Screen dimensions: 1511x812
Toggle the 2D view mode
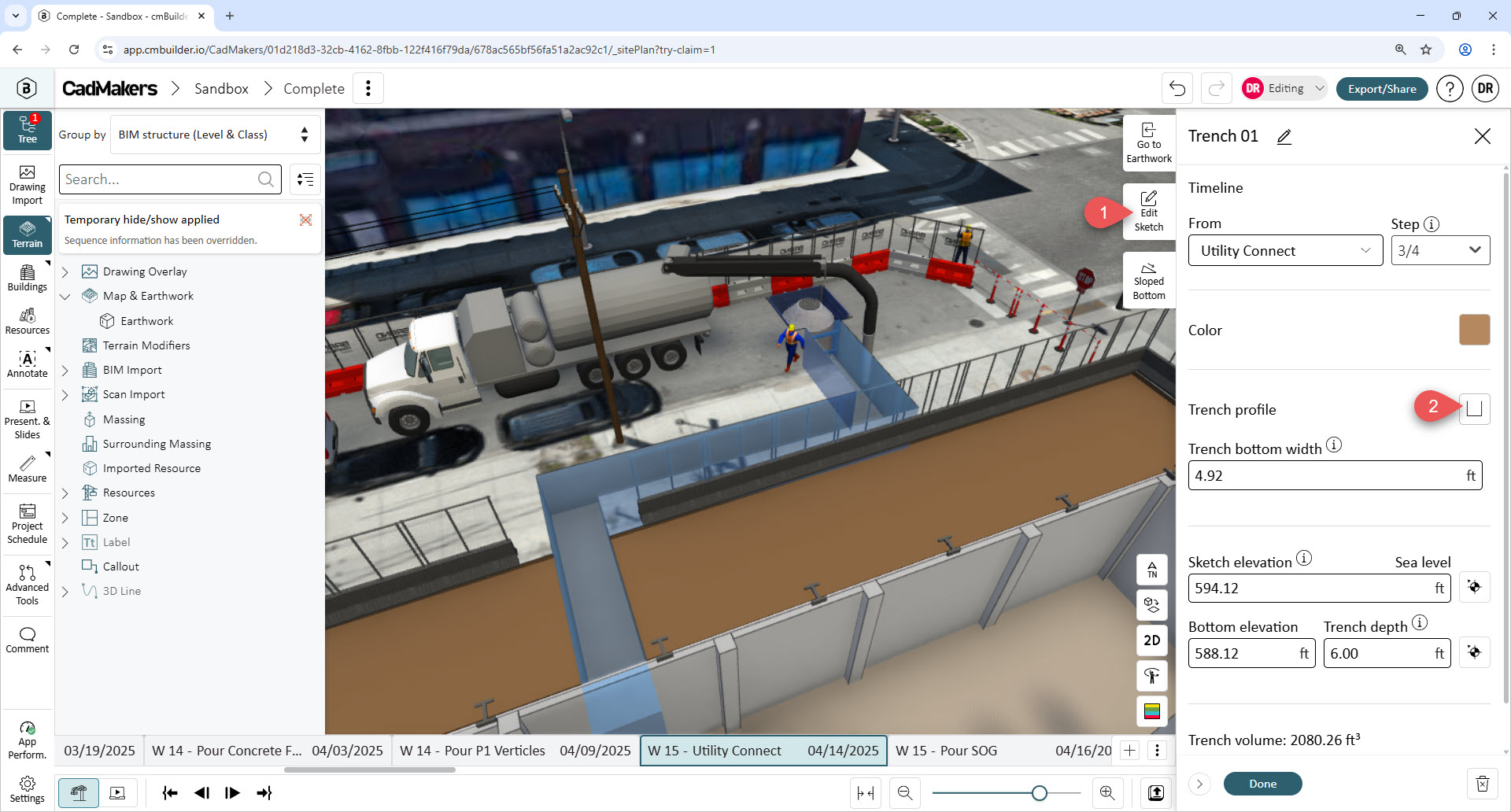pyautogui.click(x=1152, y=640)
